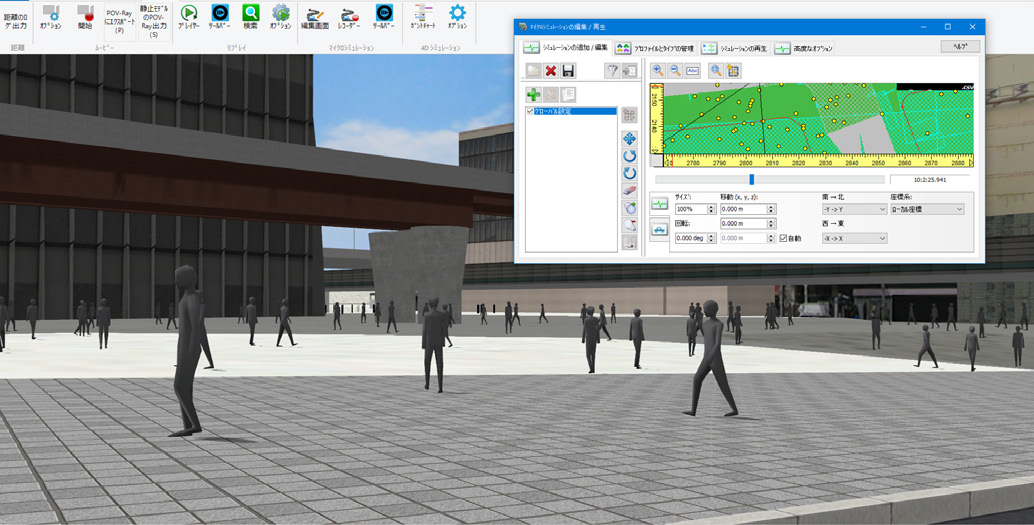The width and height of the screenshot is (1034, 525).
Task: Click the funnel filter icon
Action: click(613, 71)
